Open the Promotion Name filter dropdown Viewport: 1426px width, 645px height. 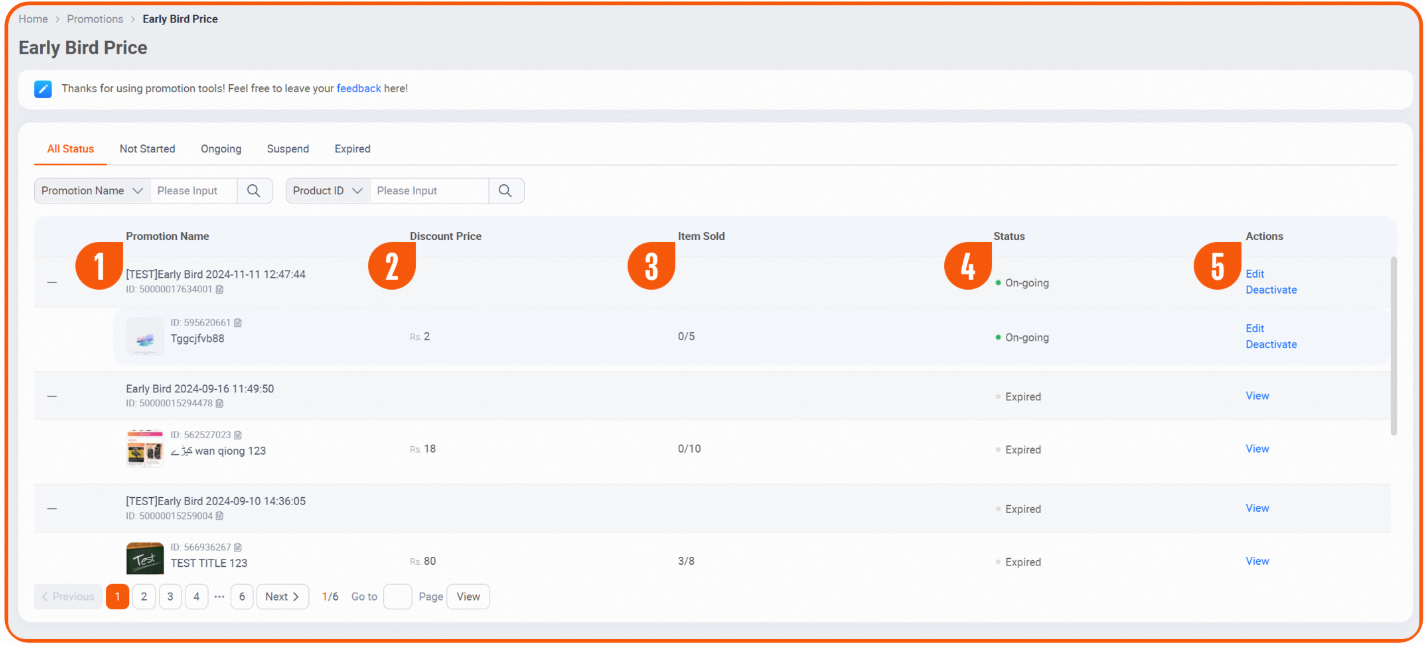(92, 191)
